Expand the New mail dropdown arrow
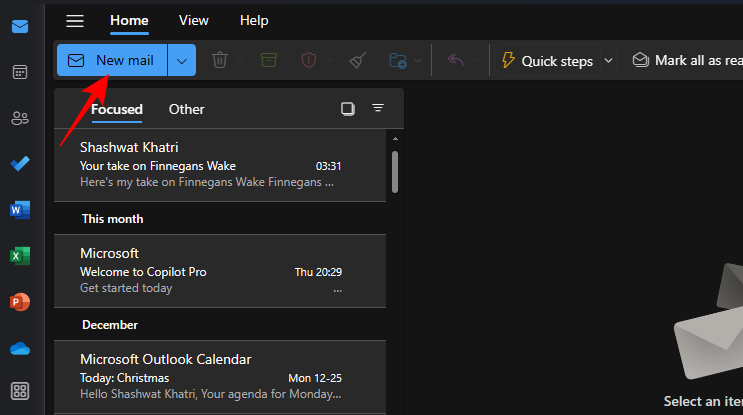The width and height of the screenshot is (743, 415). click(182, 60)
